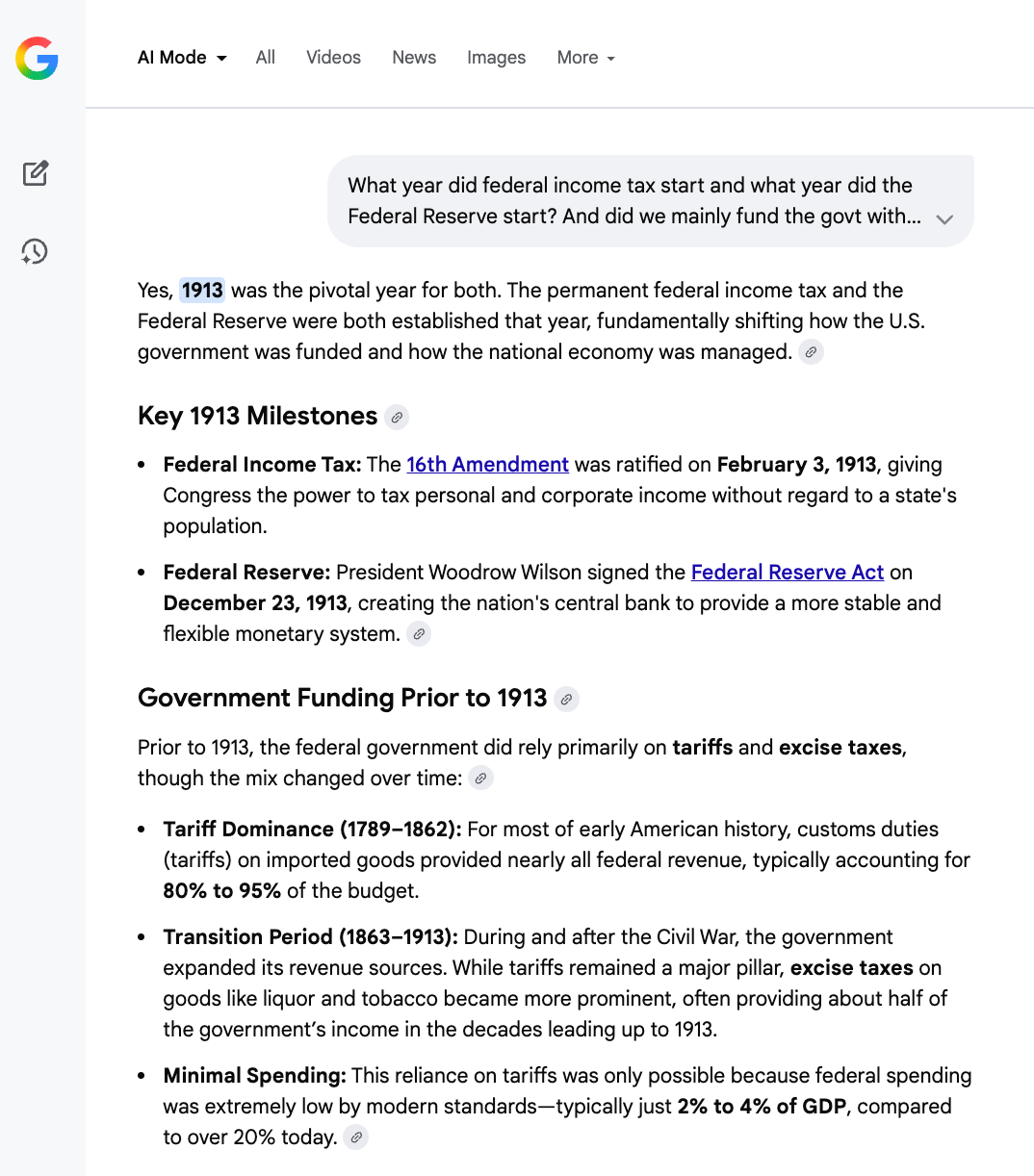Image resolution: width=1034 pixels, height=1176 pixels.
Task: Open the News tab
Action: [x=414, y=58]
